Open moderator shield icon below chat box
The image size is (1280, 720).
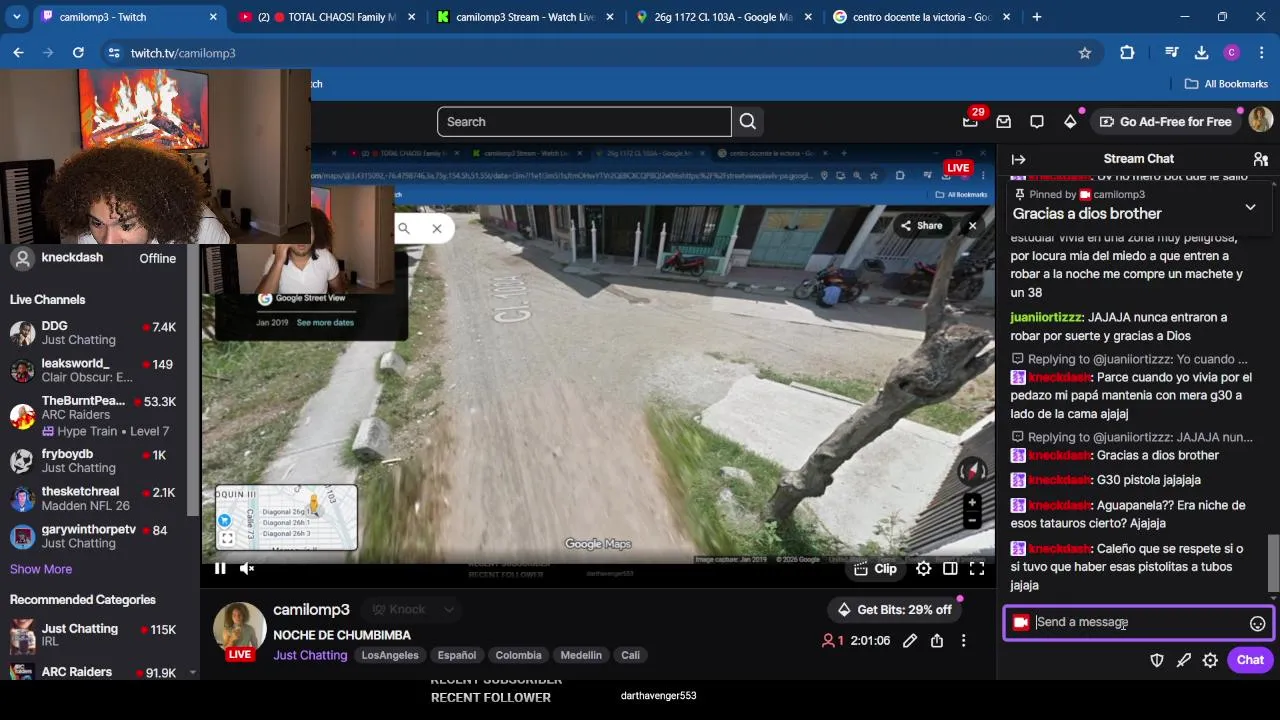(x=1157, y=660)
